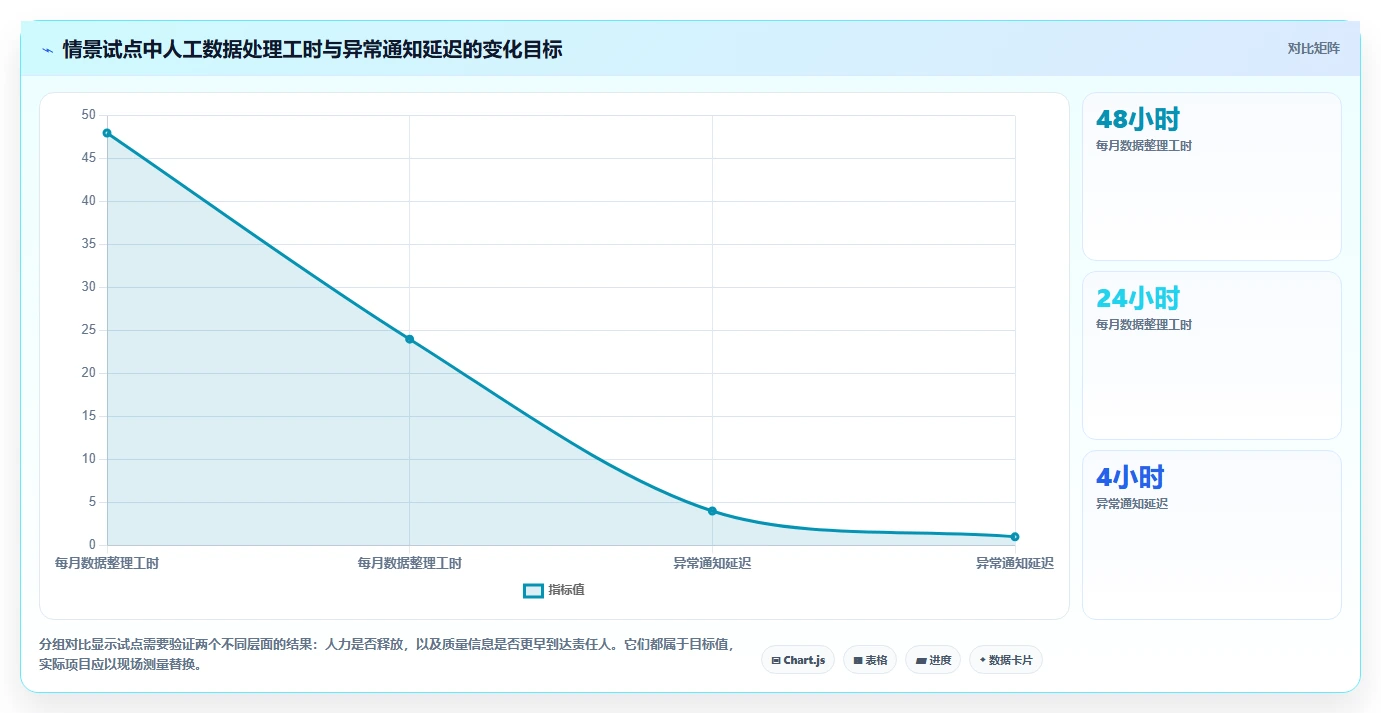Click the lightning icon beside the title
The height and width of the screenshot is (713, 1381).
point(47,49)
